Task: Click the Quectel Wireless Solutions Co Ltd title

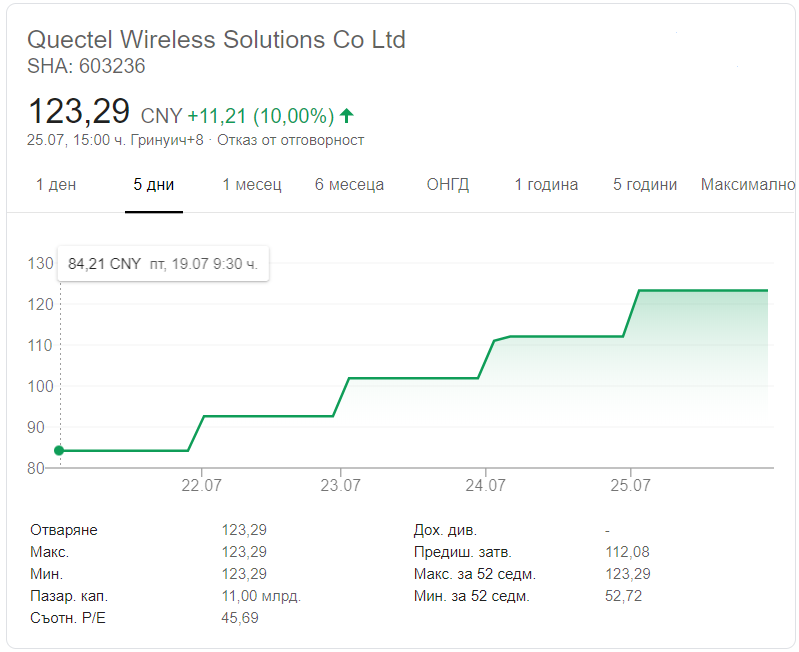Action: [217, 40]
